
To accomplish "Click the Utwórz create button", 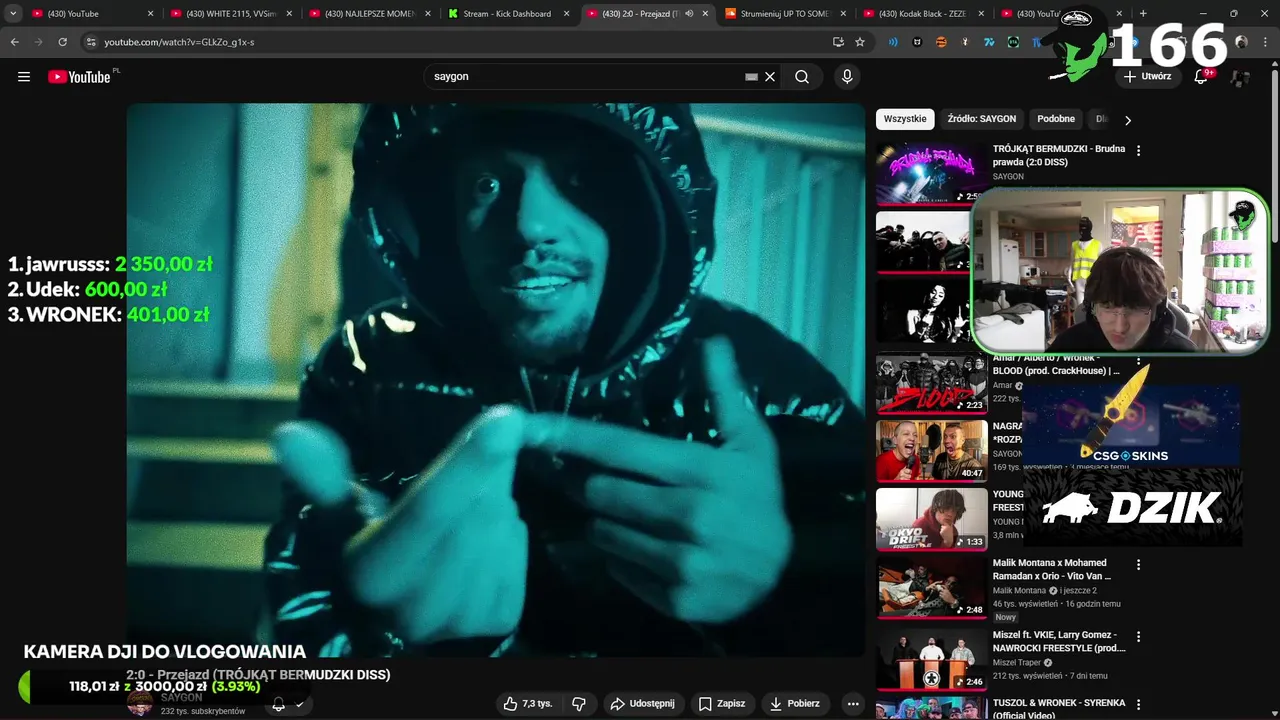I will (1147, 77).
